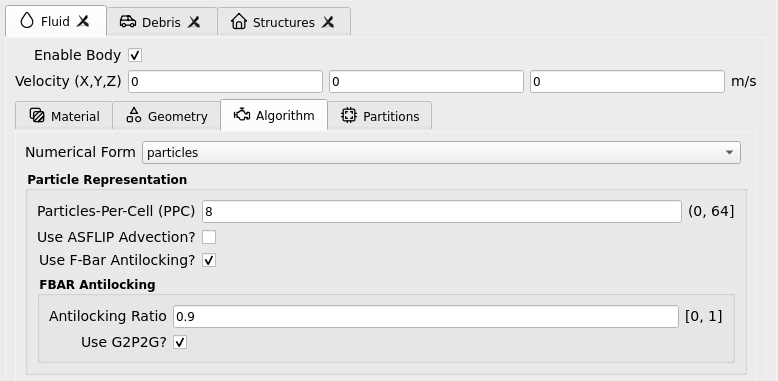This screenshot has width=778, height=381.
Task: Switch to the Partitions tab
Action: click(x=380, y=116)
